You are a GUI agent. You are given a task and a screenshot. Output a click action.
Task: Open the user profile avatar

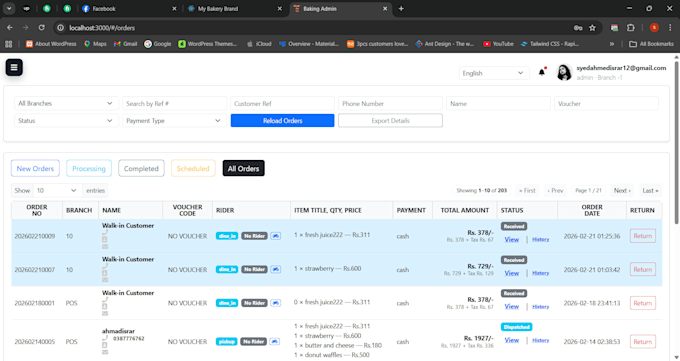point(564,72)
